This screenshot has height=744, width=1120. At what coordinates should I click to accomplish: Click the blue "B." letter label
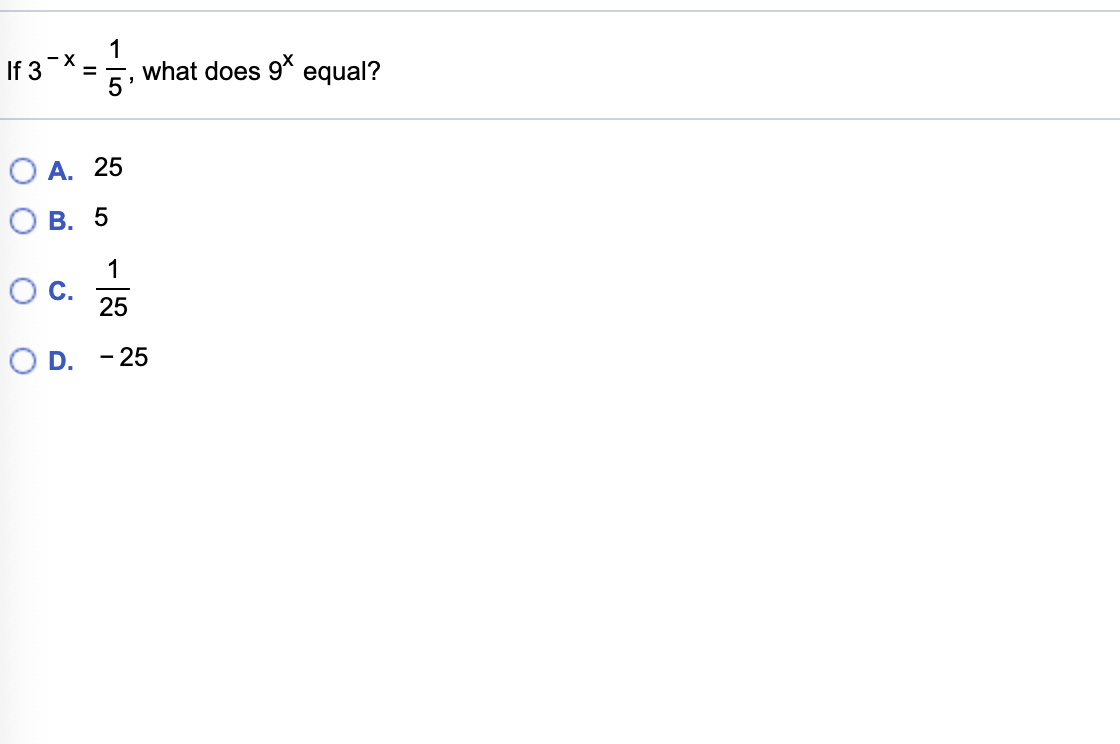(61, 221)
